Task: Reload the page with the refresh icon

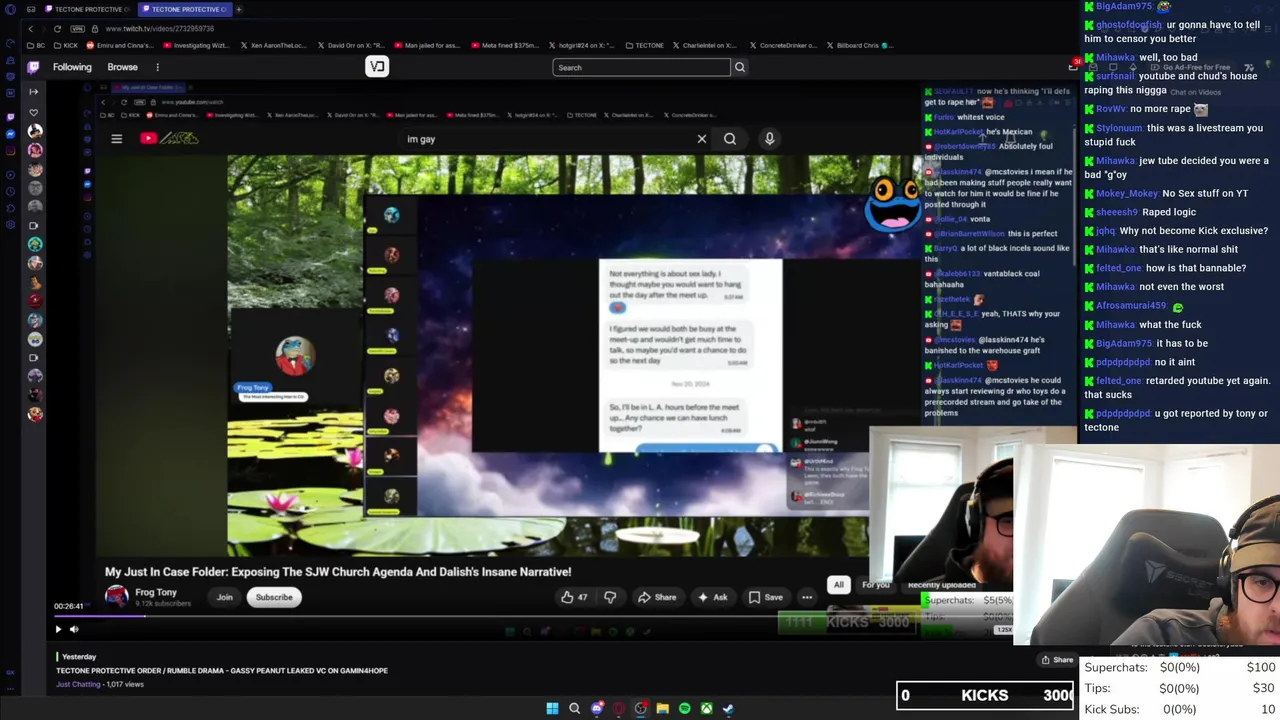Action: [57, 28]
